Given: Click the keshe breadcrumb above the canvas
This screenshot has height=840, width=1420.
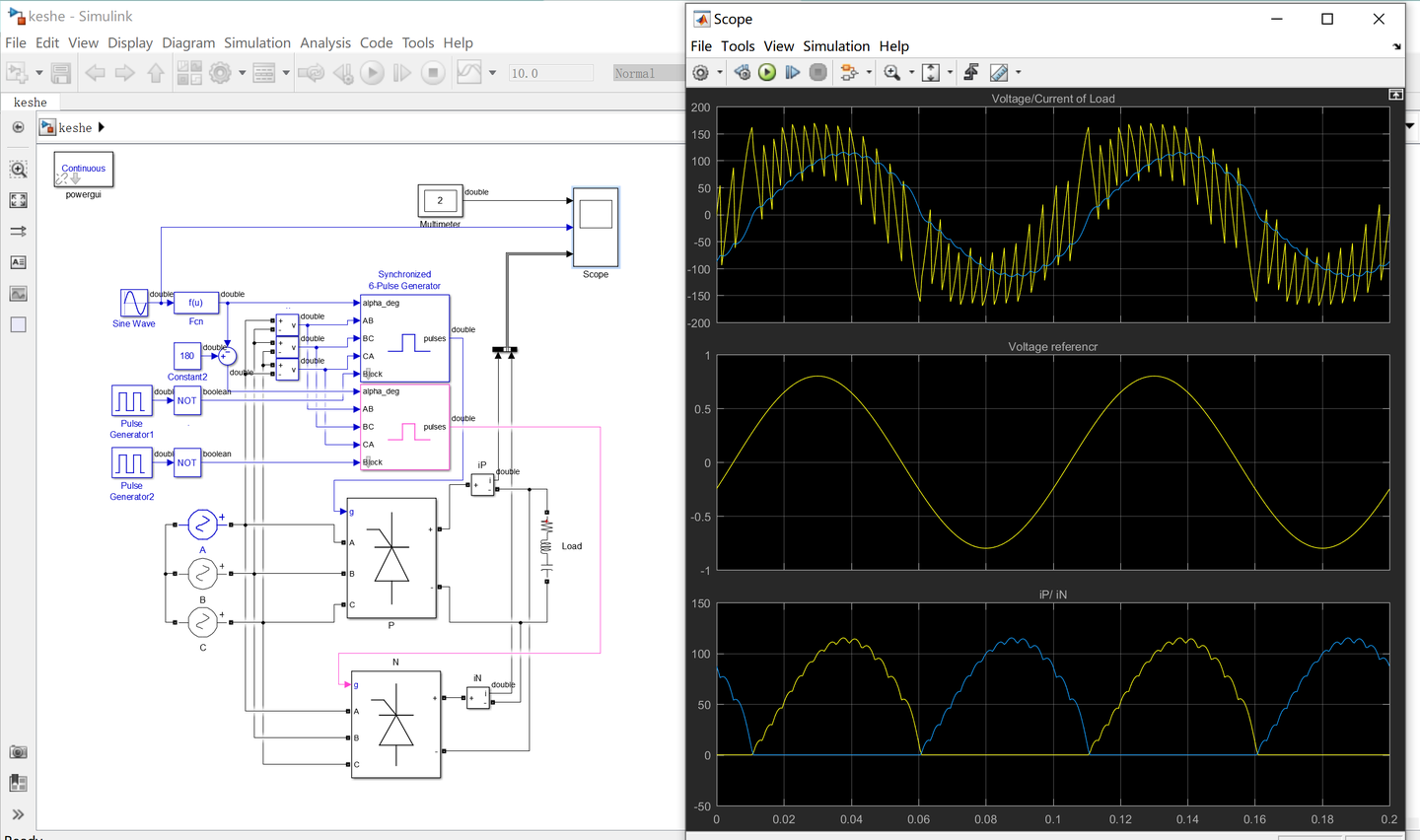Looking at the screenshot, I should pyautogui.click(x=74, y=126).
